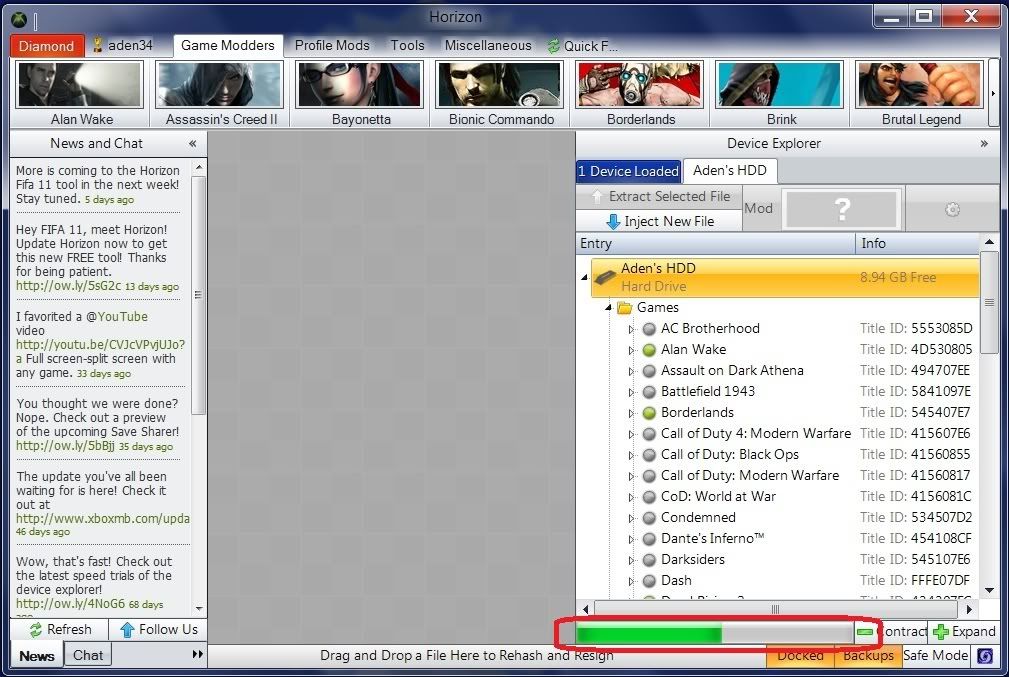Select the Condemned game row
The image size is (1009, 677).
click(x=801, y=518)
